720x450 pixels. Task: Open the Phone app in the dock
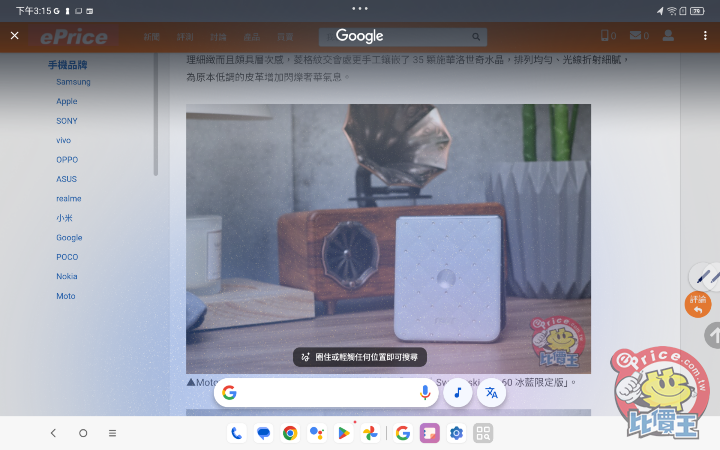(x=236, y=433)
